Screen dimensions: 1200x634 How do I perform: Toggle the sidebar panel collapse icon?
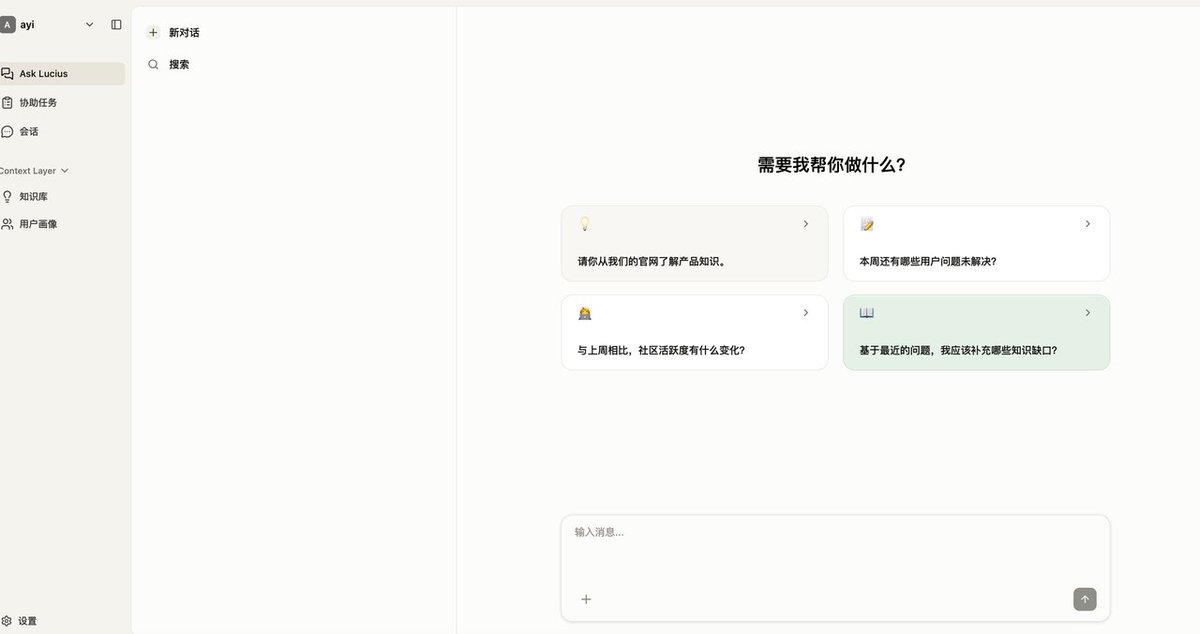point(116,24)
